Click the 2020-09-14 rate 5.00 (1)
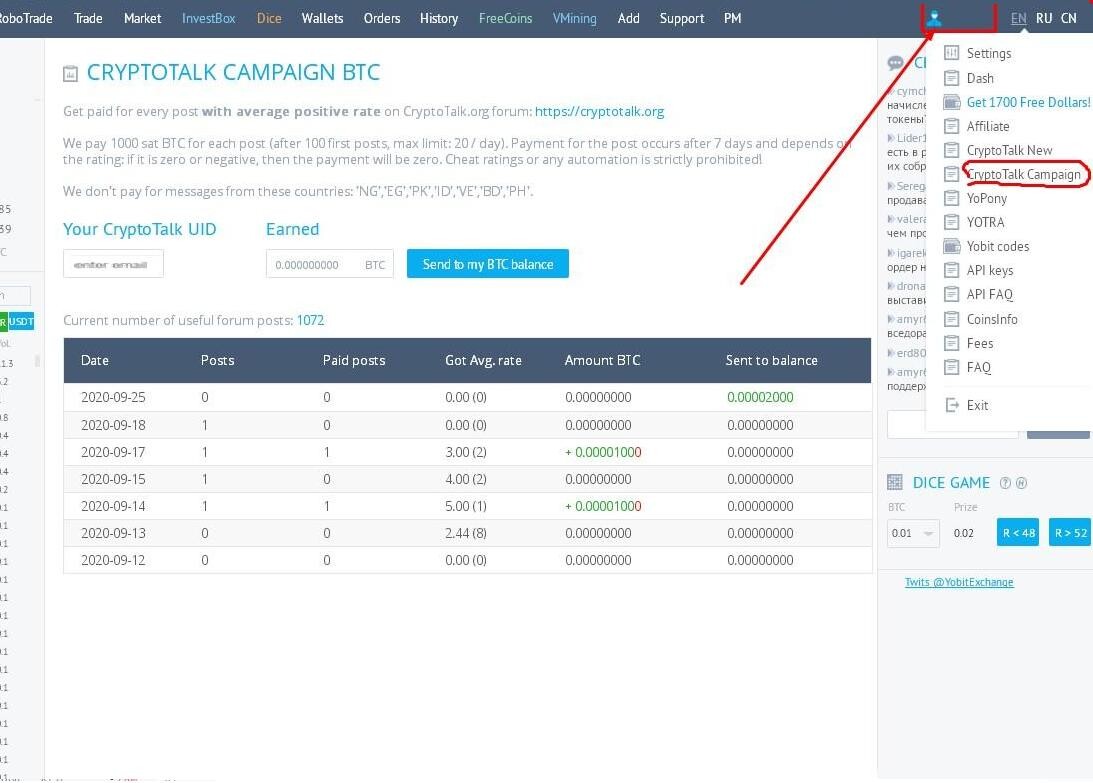 (x=466, y=506)
